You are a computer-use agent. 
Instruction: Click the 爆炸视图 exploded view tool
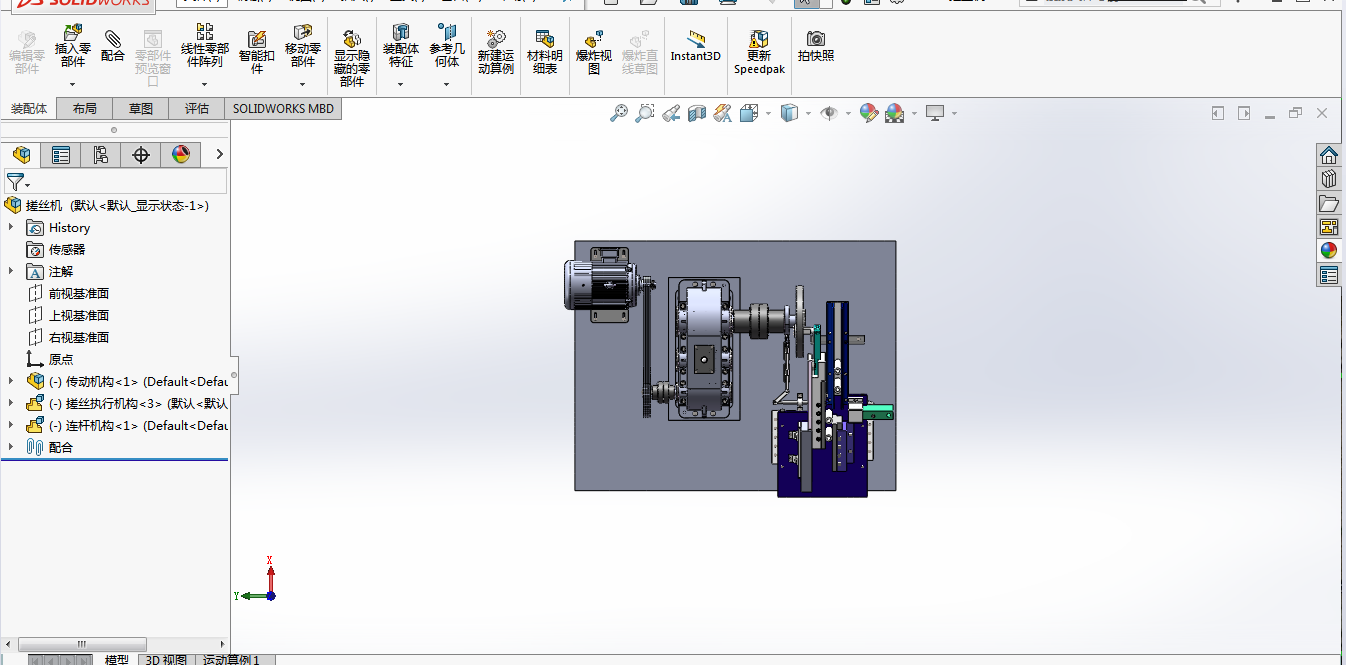click(594, 52)
